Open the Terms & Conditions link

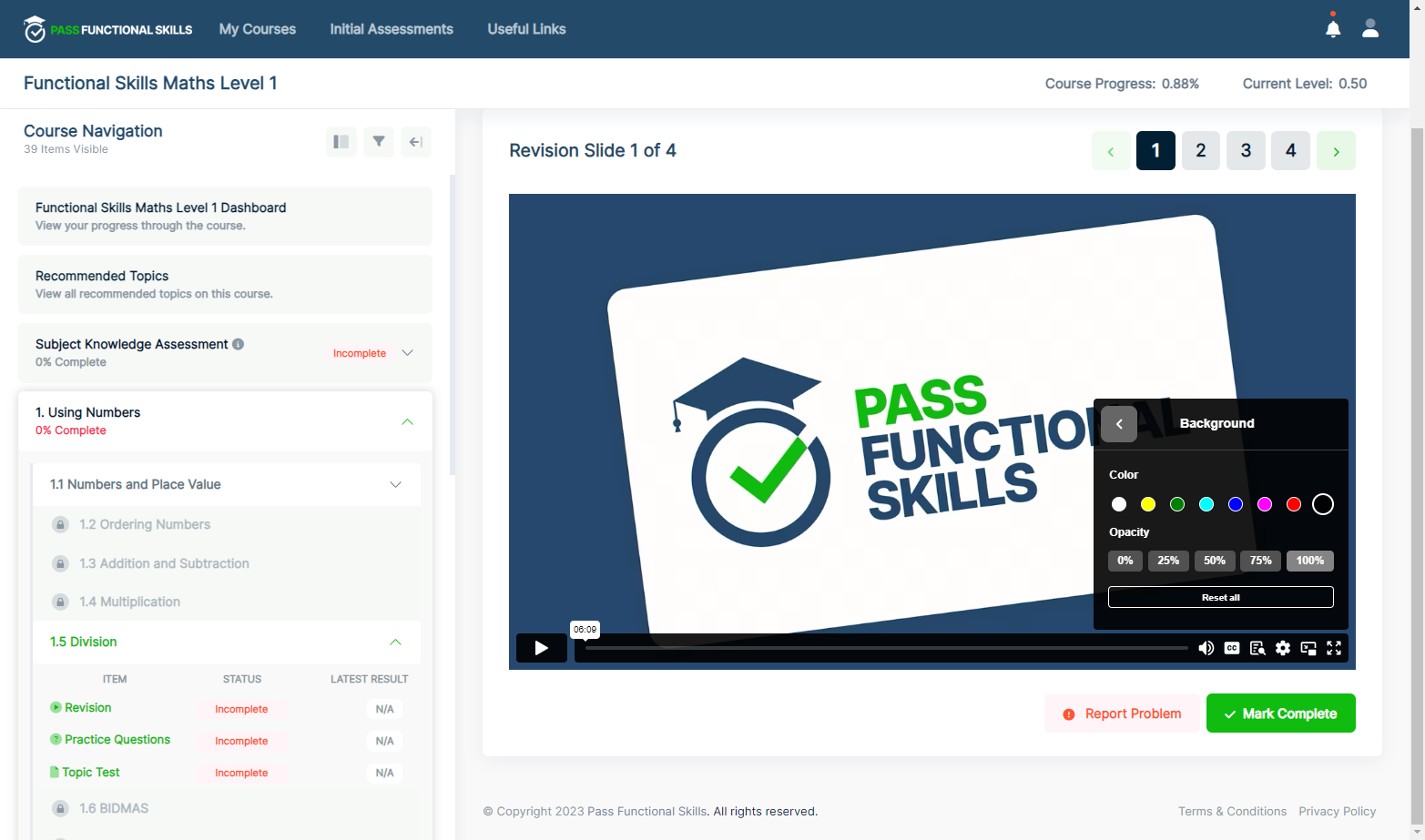click(1232, 811)
